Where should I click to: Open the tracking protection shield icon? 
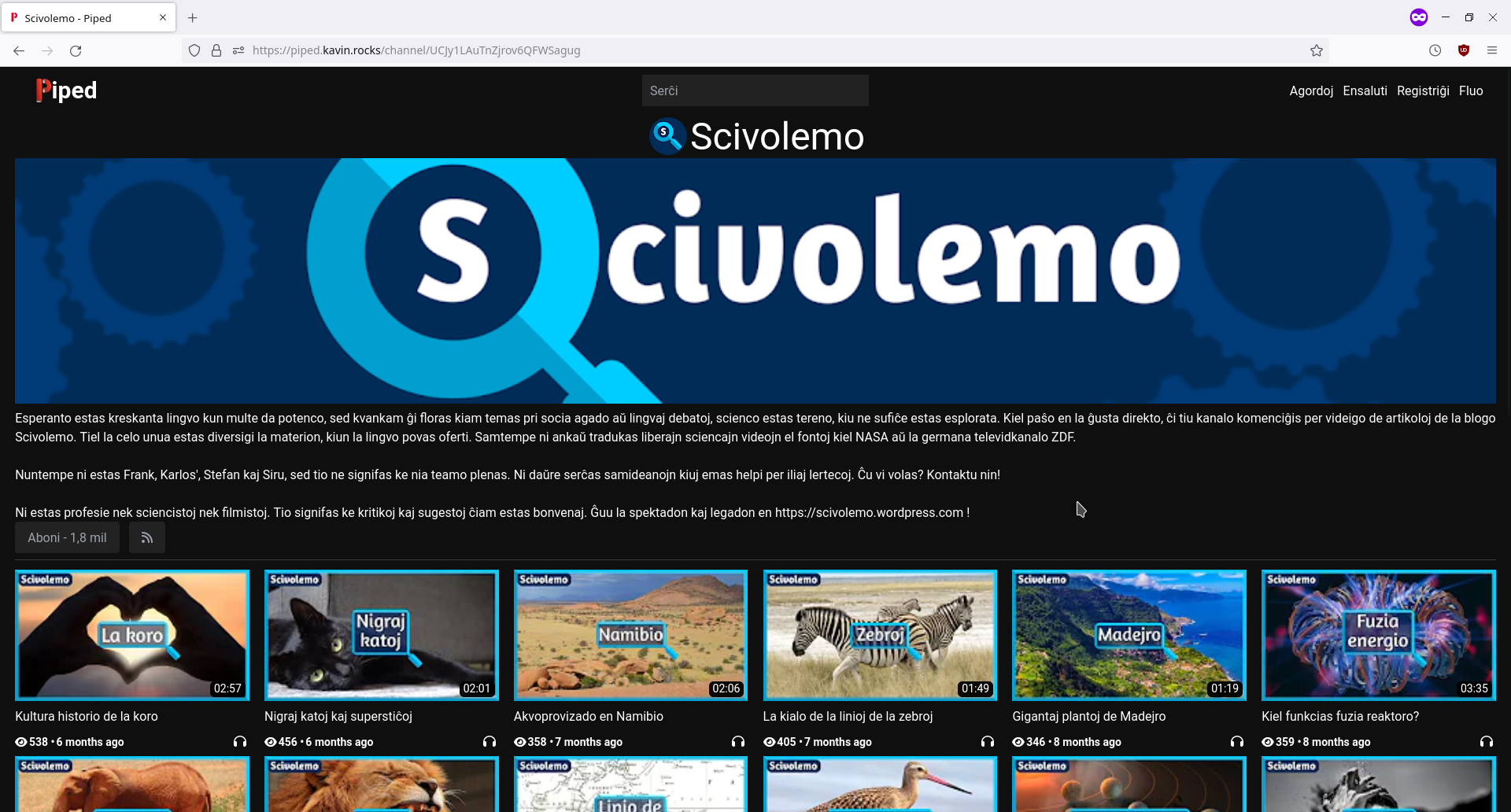pos(194,50)
